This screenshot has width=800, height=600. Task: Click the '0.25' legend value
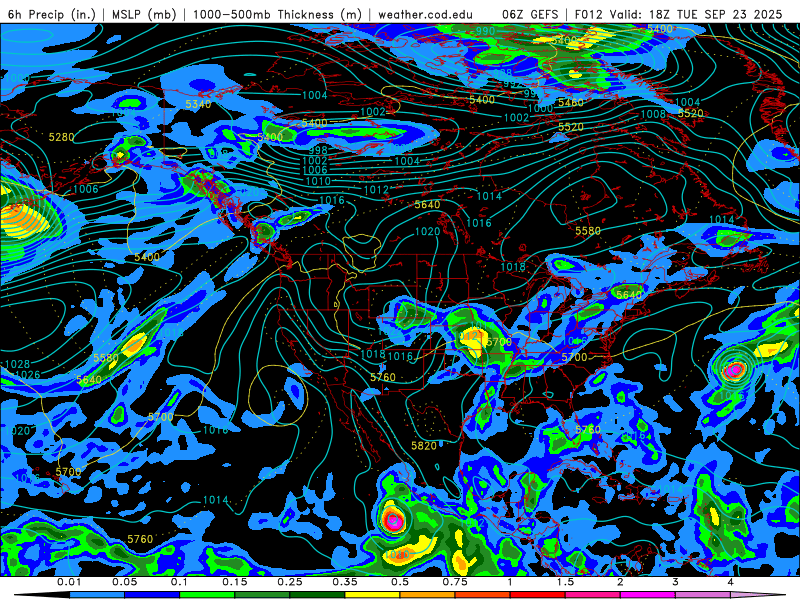[x=290, y=582]
